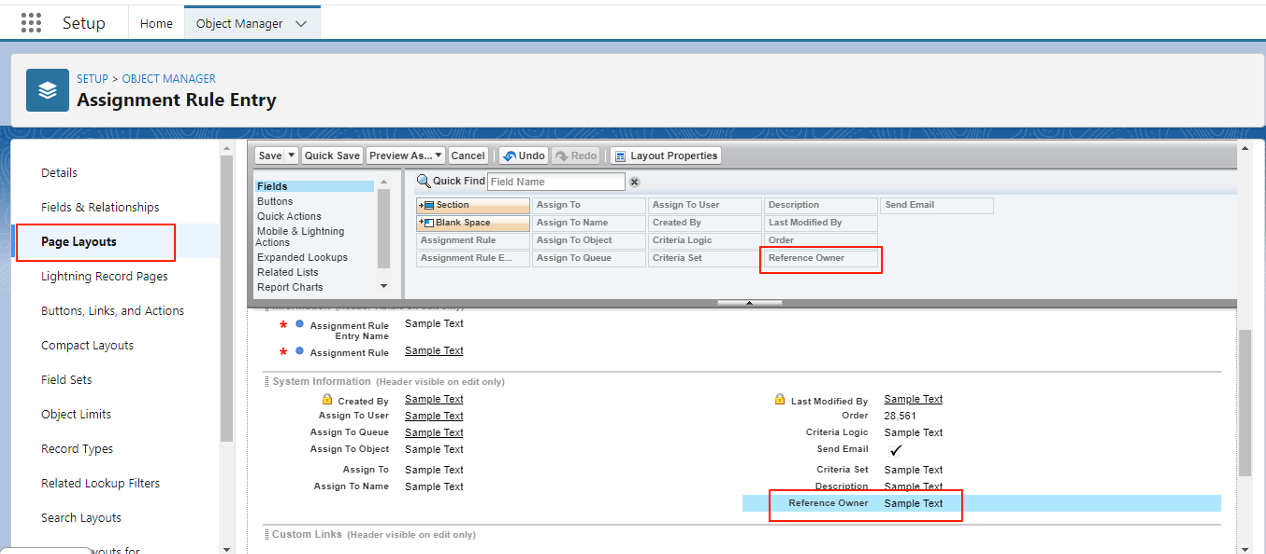Click the palette category list down-arrow

(x=383, y=289)
